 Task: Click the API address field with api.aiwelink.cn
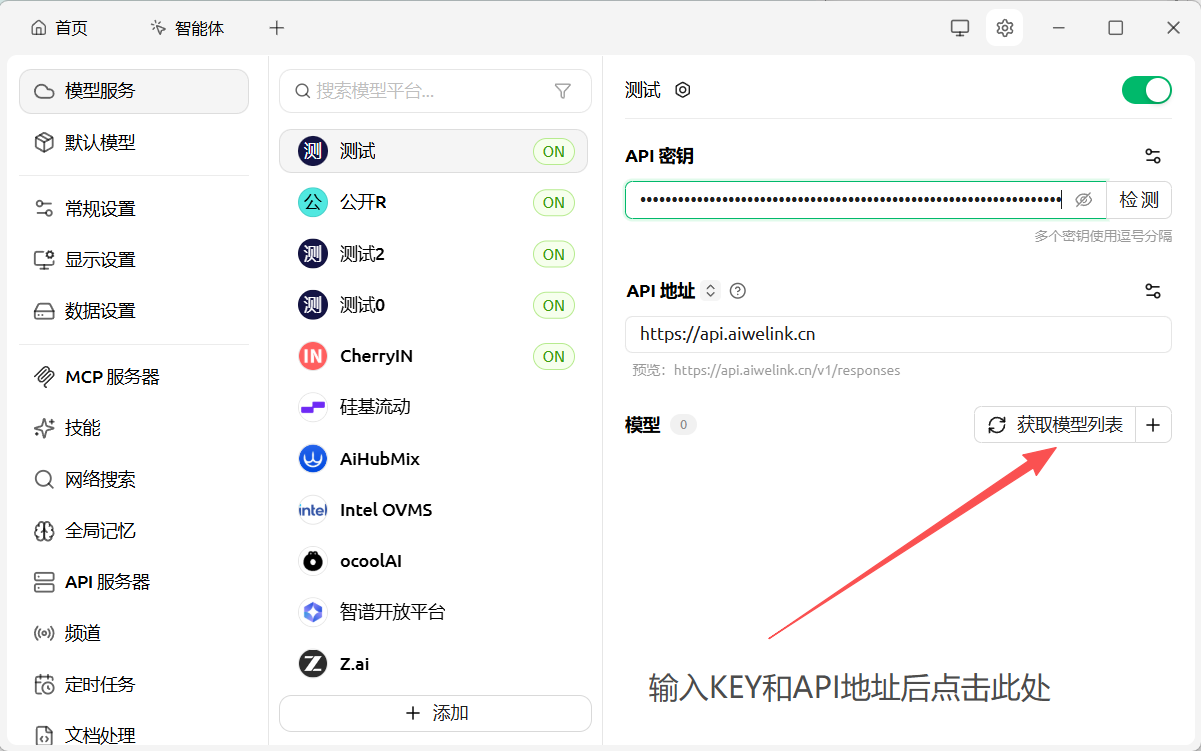(898, 335)
